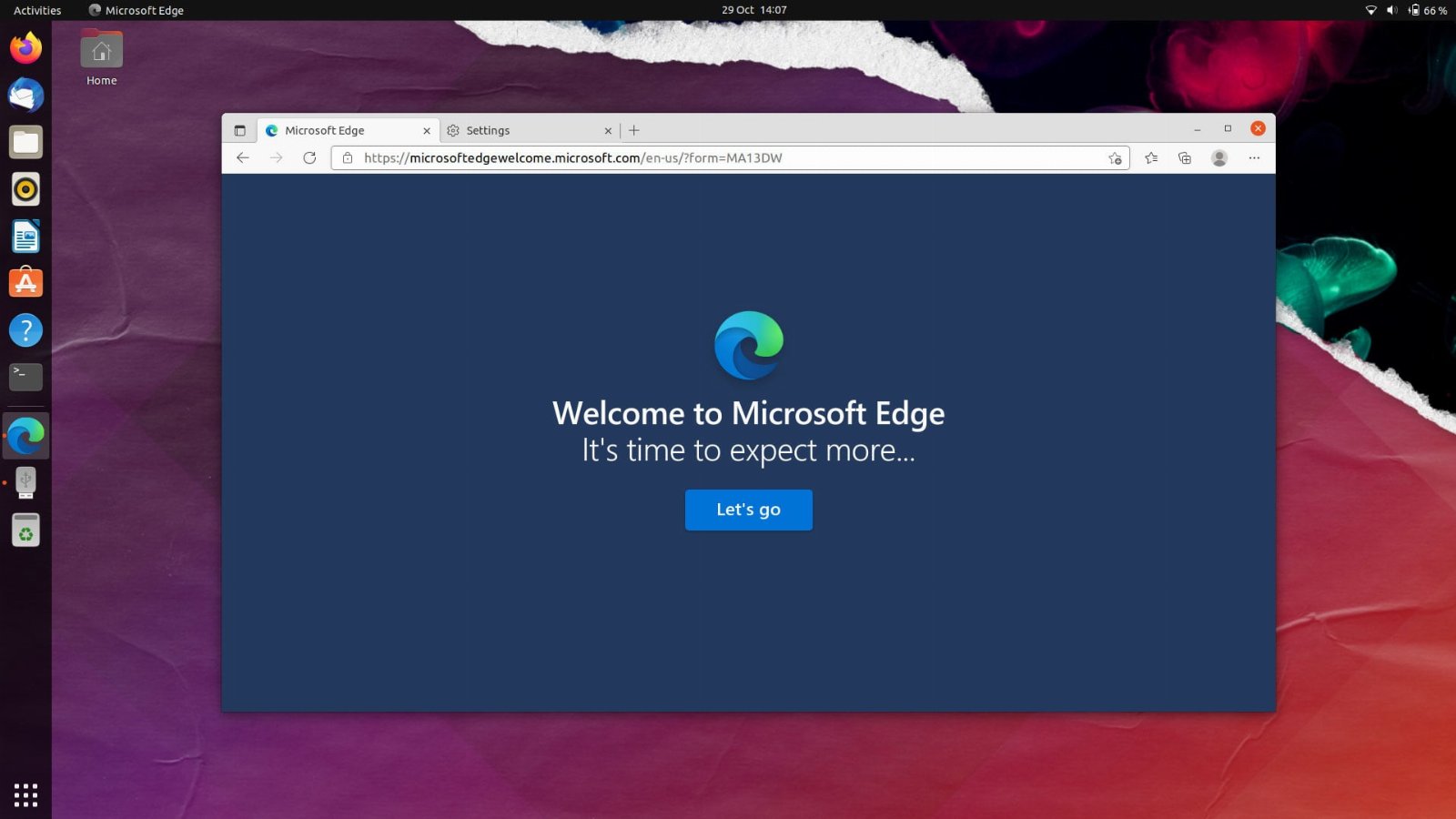The height and width of the screenshot is (819, 1456).
Task: Click Microsoft Edge icon in the dock
Action: [25, 436]
